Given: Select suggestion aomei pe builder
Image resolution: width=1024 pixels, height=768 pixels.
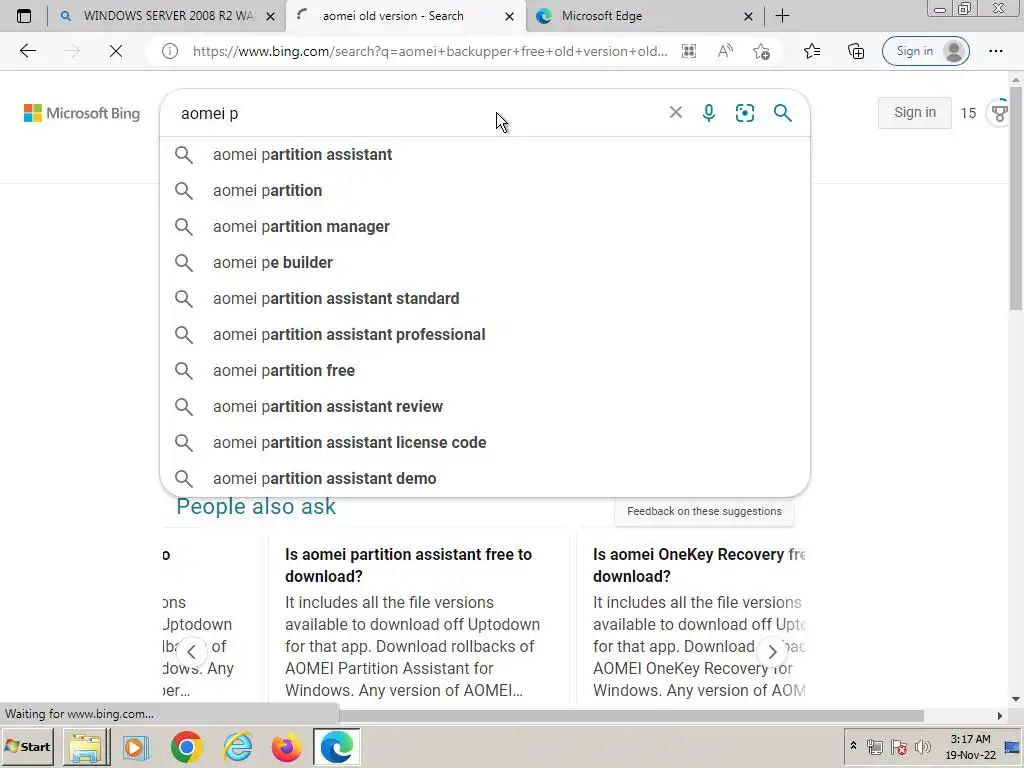Looking at the screenshot, I should click(x=485, y=263).
